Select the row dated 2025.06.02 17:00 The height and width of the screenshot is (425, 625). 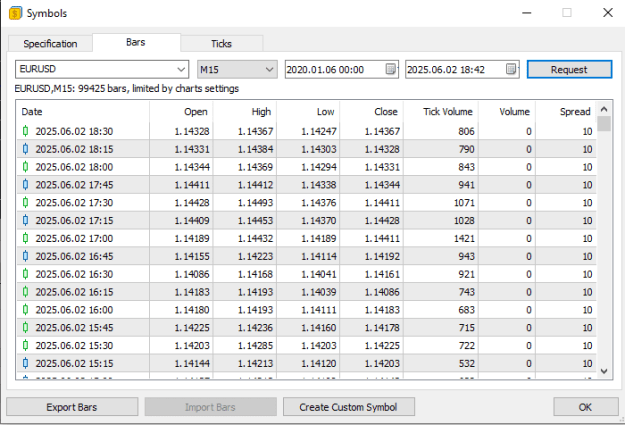(307, 238)
